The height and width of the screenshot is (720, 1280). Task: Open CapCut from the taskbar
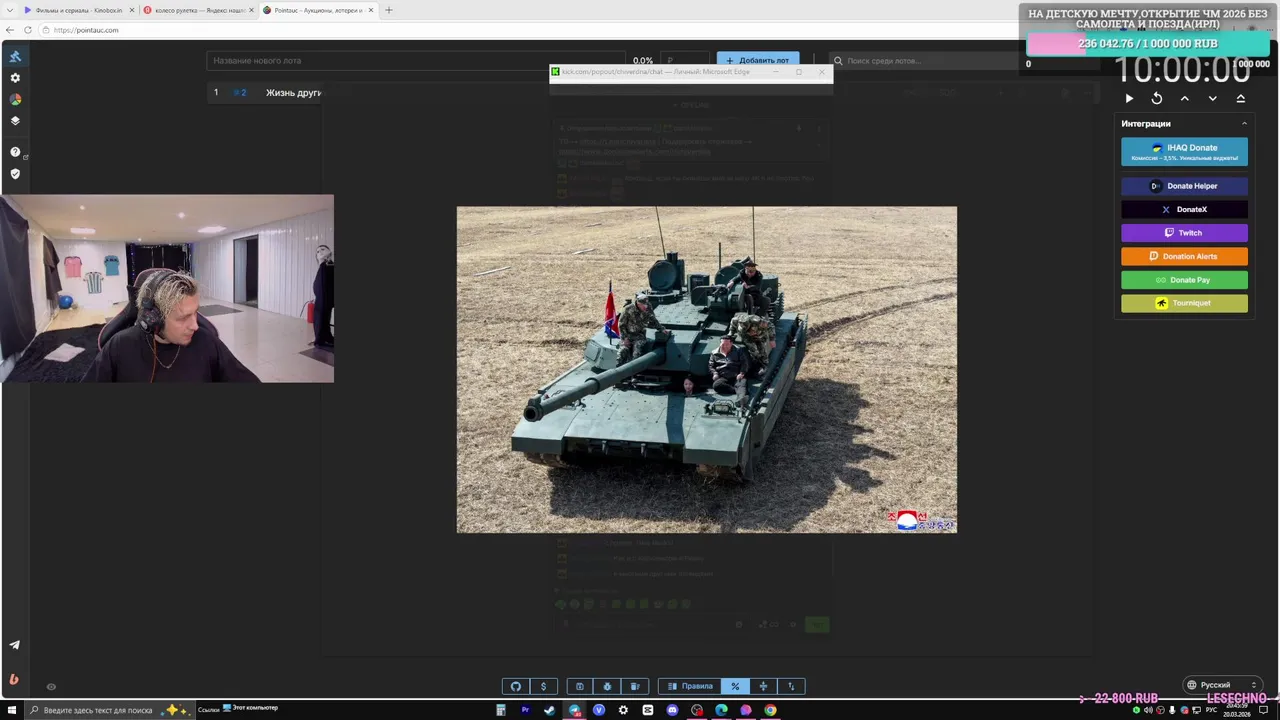coord(648,710)
